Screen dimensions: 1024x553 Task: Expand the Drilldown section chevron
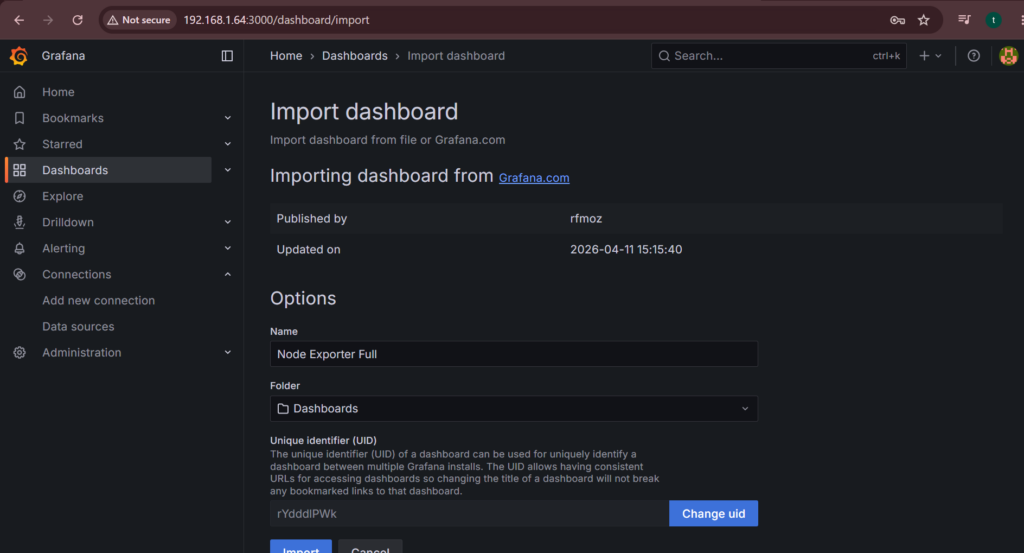[x=228, y=223]
